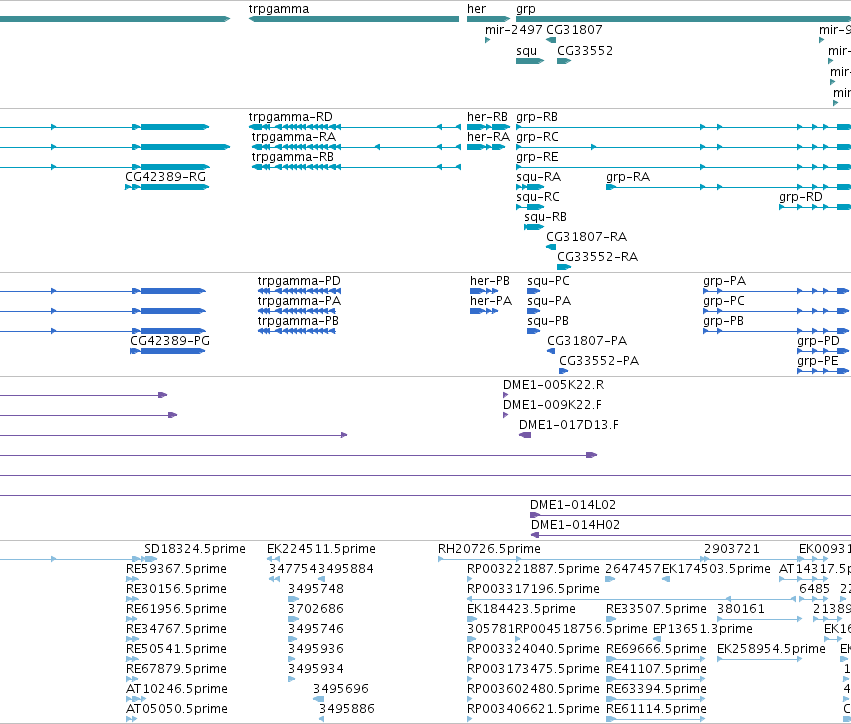851x724 pixels.
Task: Select transcript CG42389-RG
Action: click(x=166, y=177)
